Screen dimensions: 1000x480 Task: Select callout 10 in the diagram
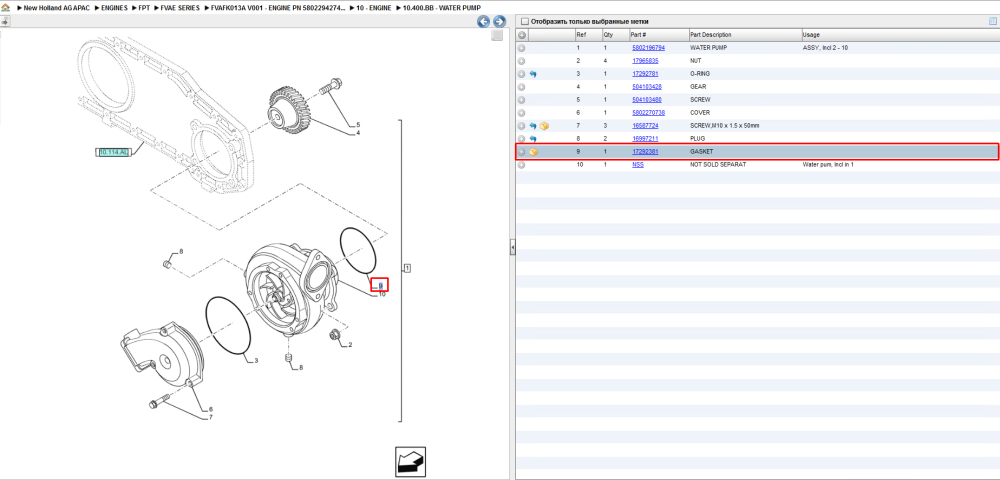coord(382,295)
